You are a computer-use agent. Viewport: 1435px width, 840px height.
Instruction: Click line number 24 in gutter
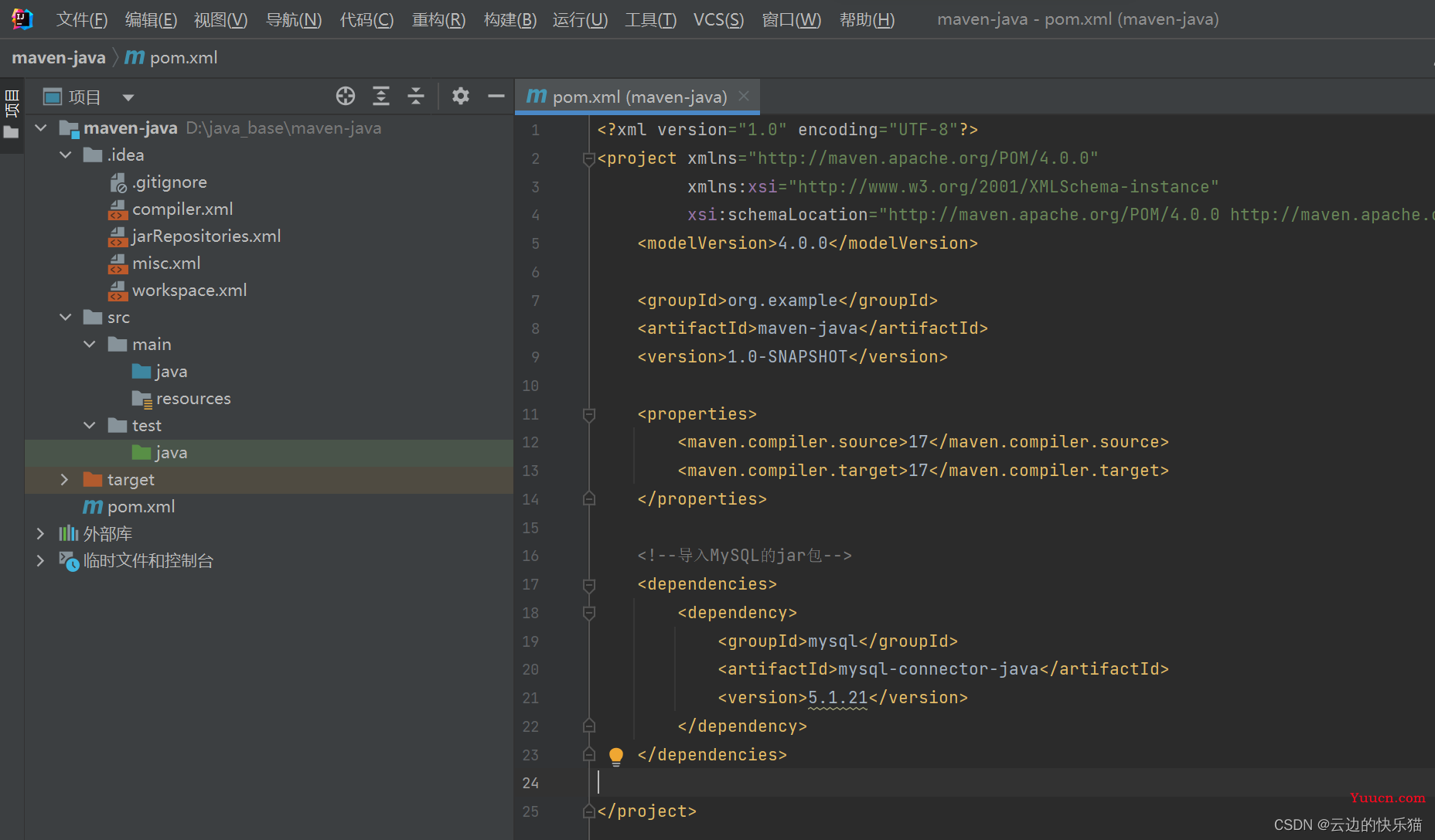pyautogui.click(x=530, y=783)
